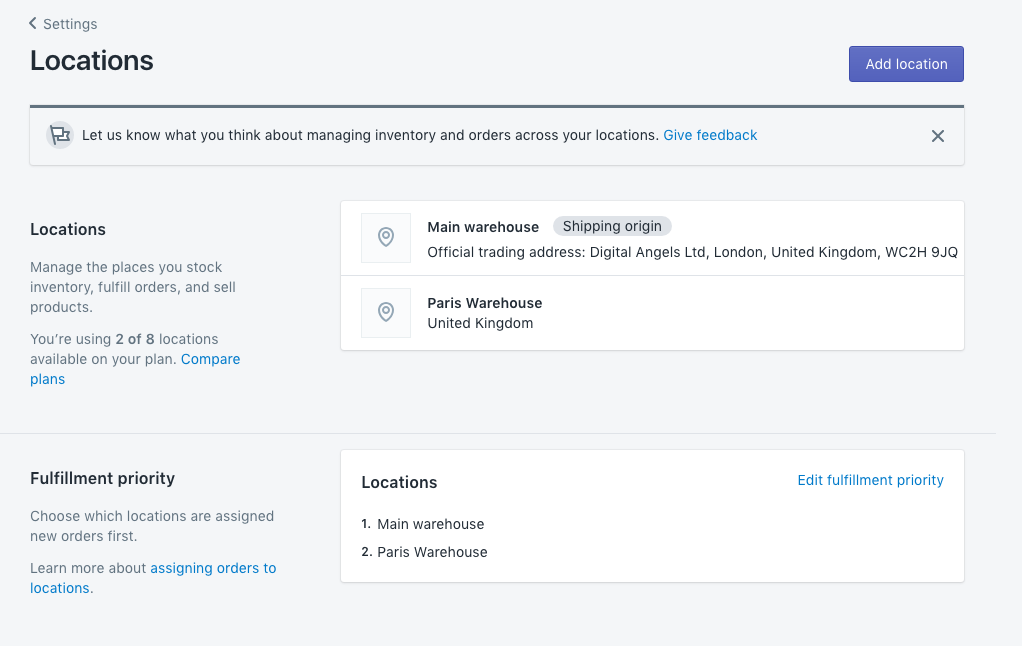The height and width of the screenshot is (646, 1022).
Task: Click the Main warehouse location pin icon
Action: tap(386, 237)
